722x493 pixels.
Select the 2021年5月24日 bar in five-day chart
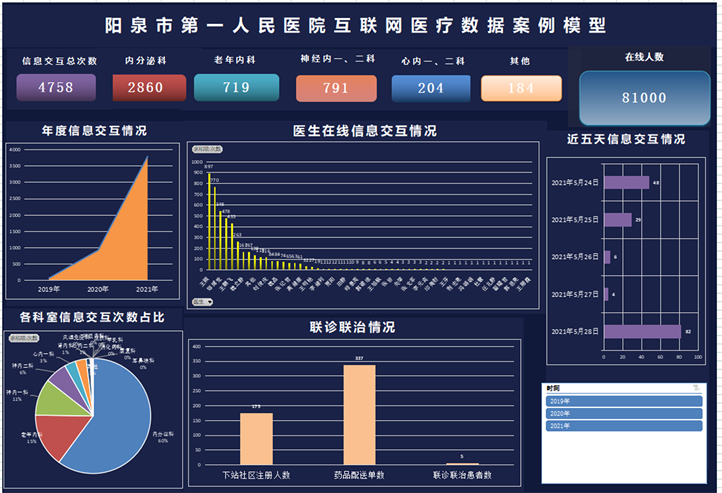(626, 183)
